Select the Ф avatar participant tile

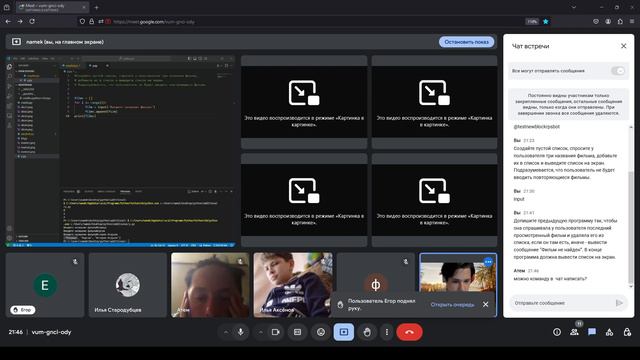click(x=376, y=285)
